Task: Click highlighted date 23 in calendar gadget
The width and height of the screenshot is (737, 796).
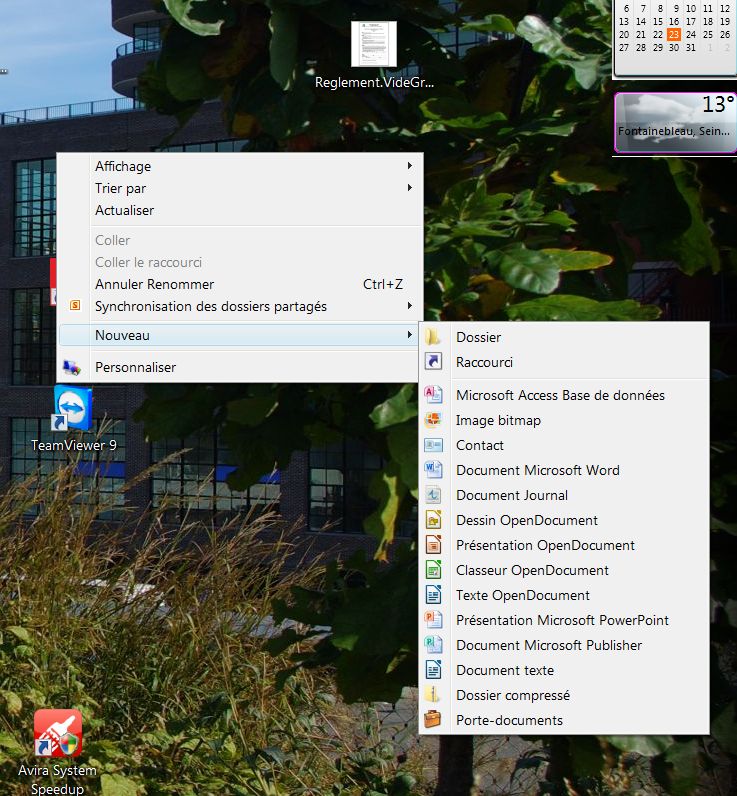Action: click(x=674, y=34)
